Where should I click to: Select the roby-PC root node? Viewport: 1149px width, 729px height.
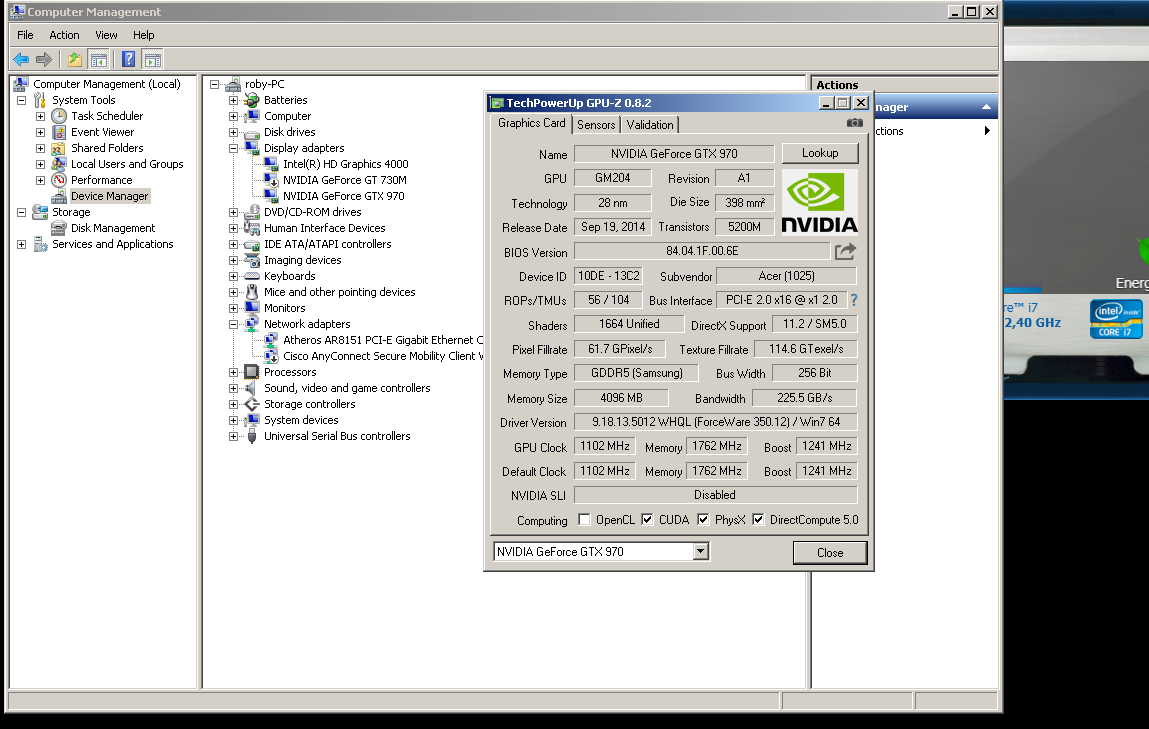tap(265, 84)
